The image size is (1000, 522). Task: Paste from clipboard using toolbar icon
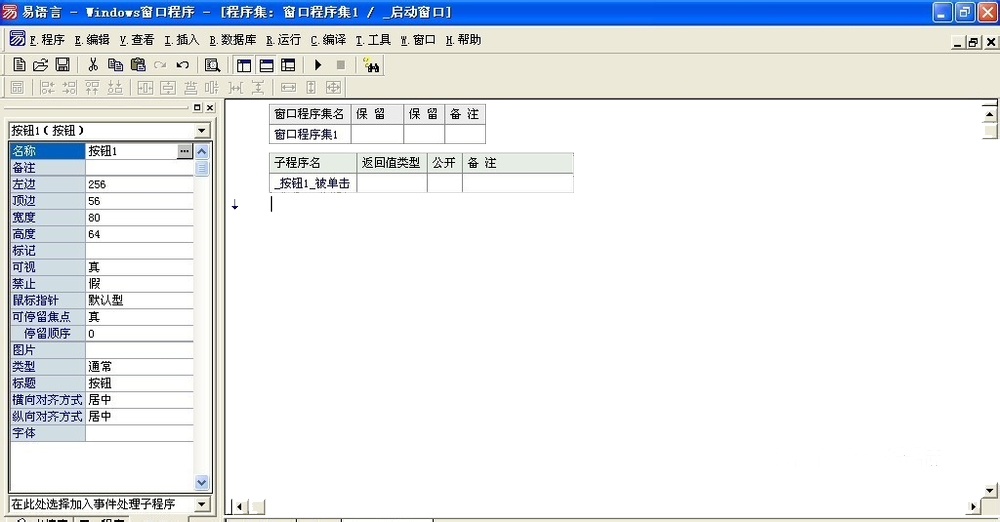[138, 65]
